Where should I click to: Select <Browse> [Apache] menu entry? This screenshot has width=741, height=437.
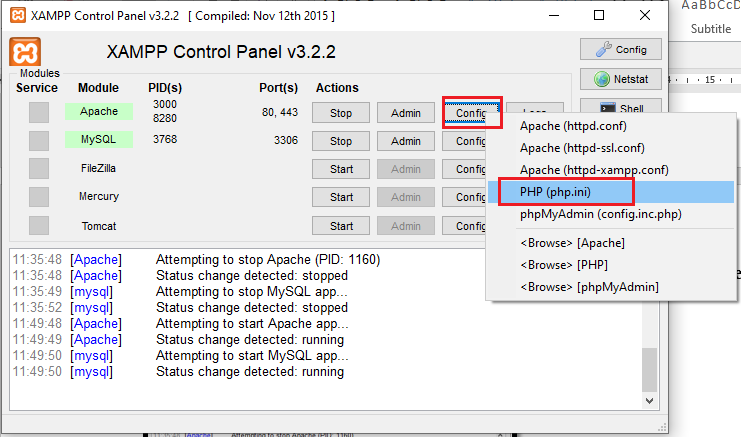point(611,243)
